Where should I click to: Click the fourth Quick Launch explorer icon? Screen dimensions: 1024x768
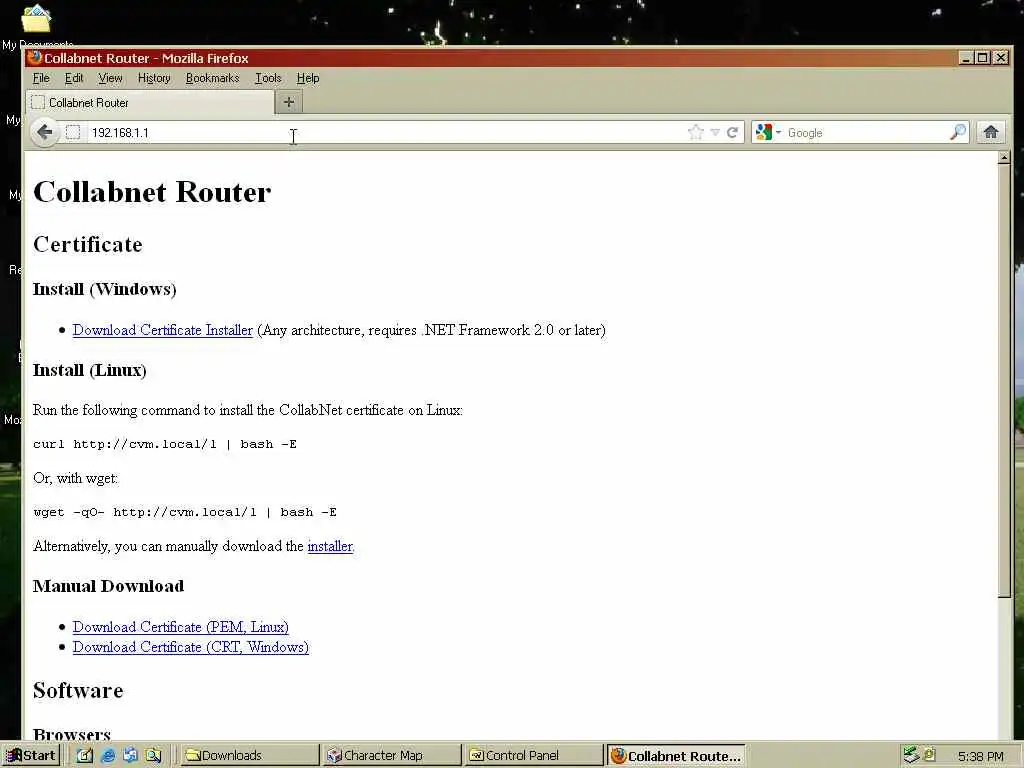coord(153,756)
